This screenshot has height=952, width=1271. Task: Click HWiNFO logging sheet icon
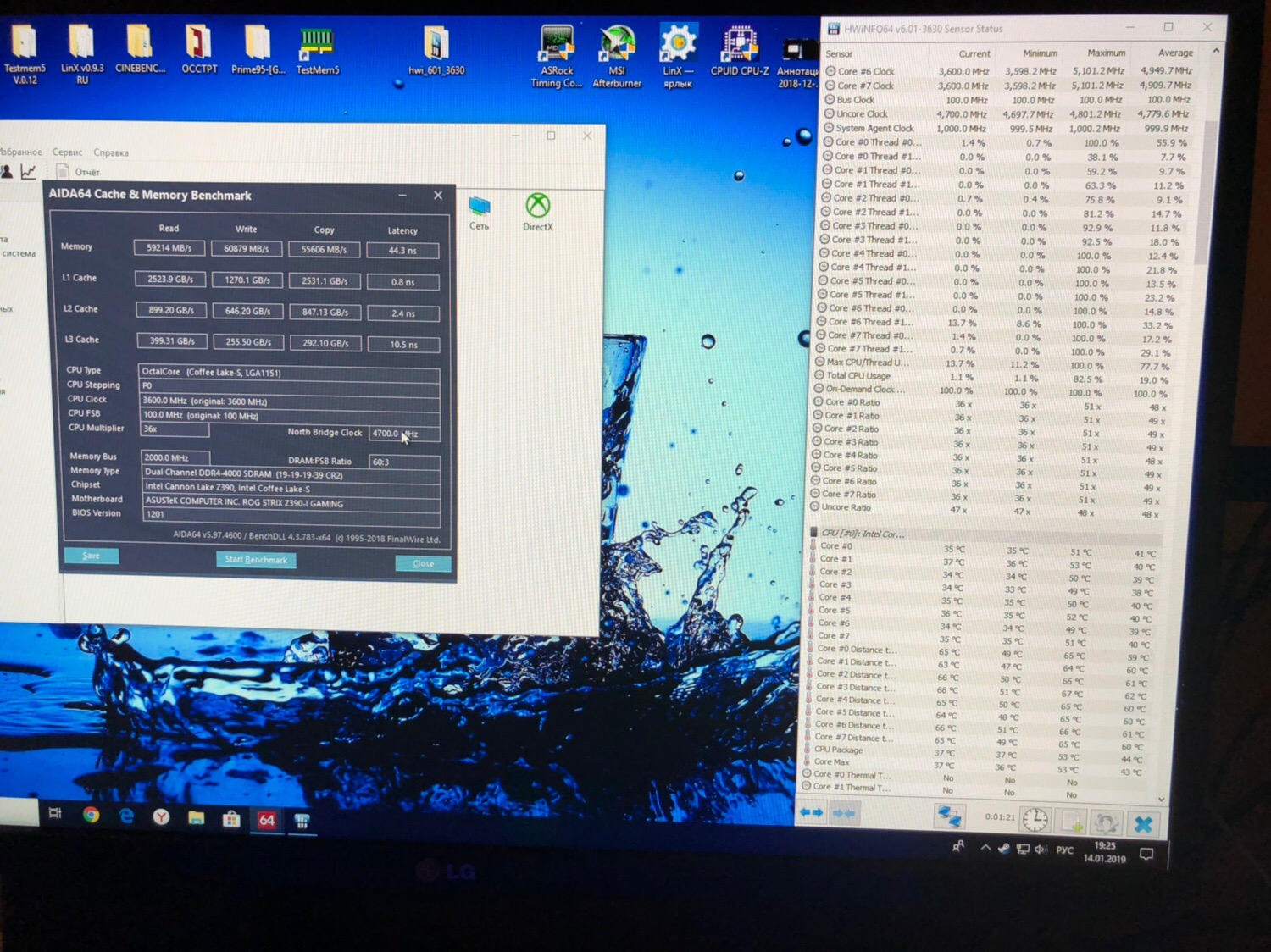pos(1072,822)
